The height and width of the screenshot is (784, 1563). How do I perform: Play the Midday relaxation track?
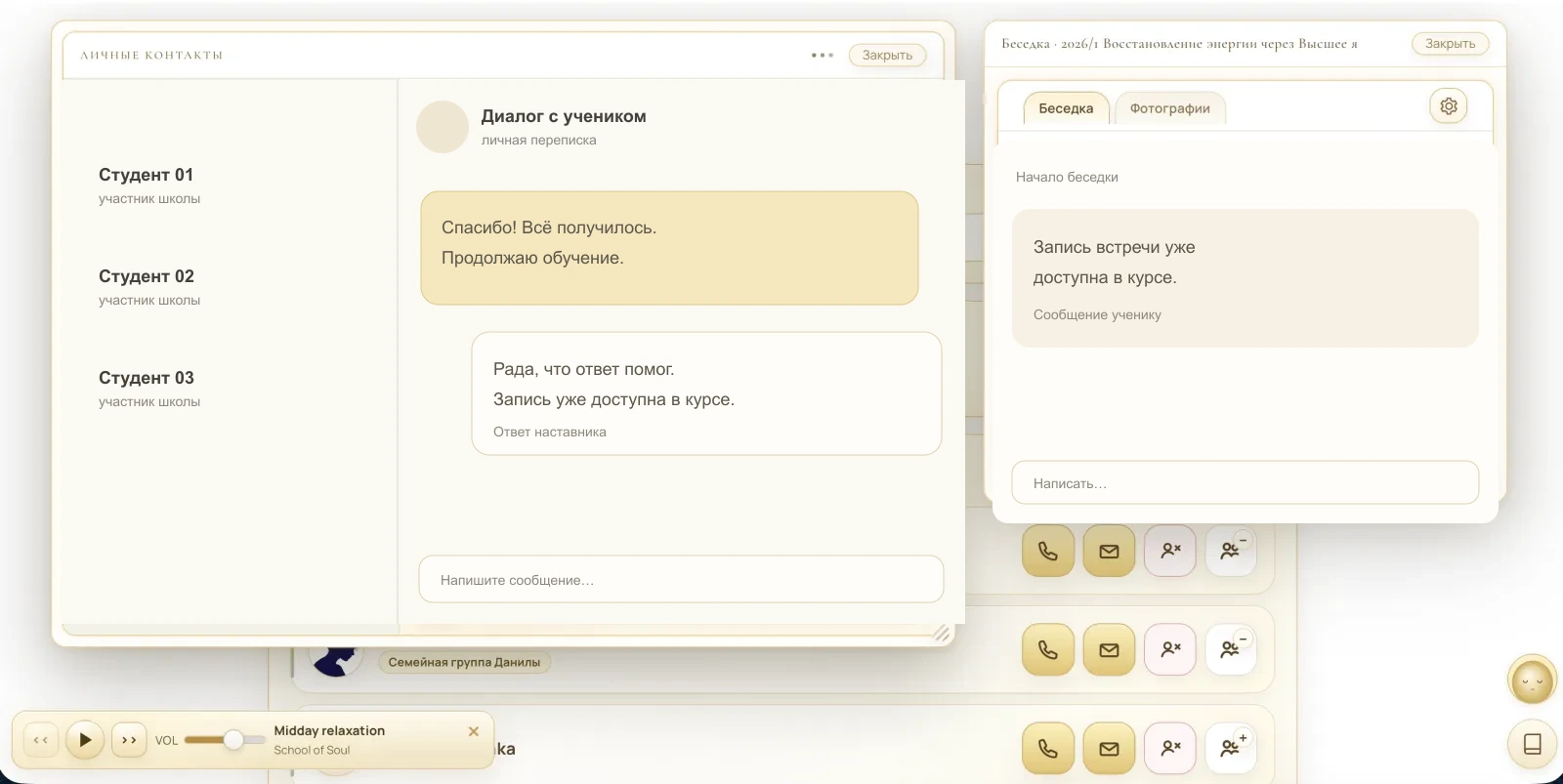[85, 740]
